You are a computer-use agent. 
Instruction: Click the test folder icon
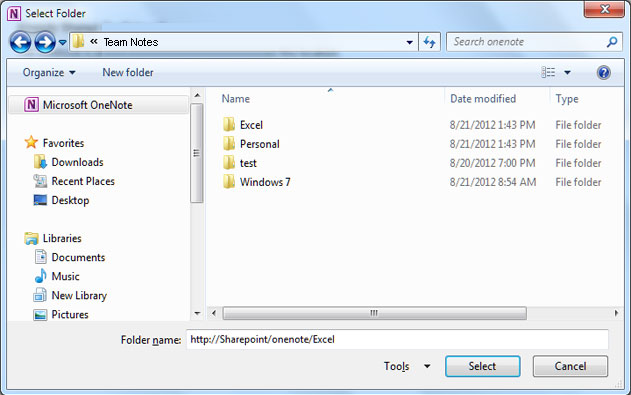point(229,163)
